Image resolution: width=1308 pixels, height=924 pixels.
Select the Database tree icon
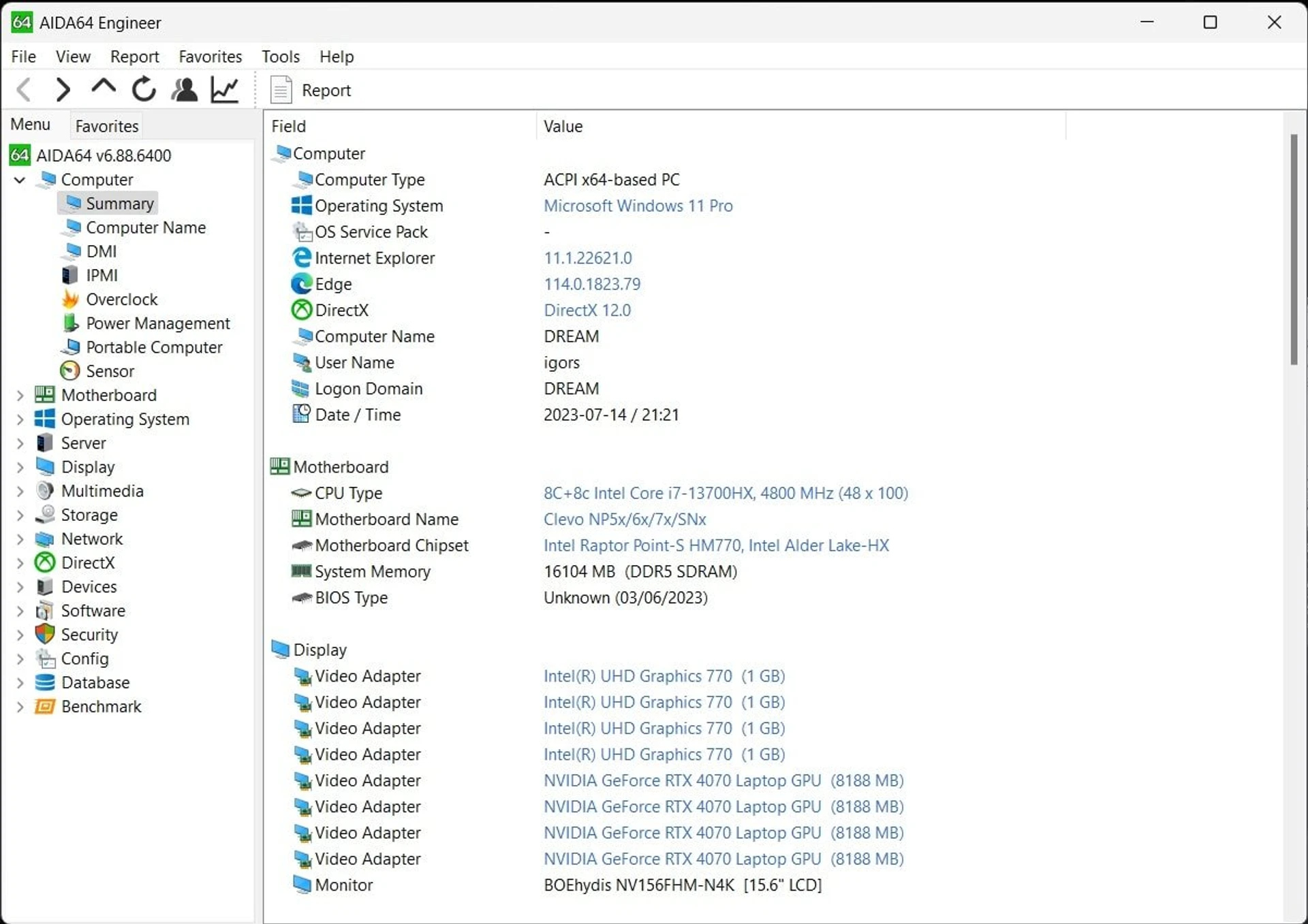tap(45, 682)
